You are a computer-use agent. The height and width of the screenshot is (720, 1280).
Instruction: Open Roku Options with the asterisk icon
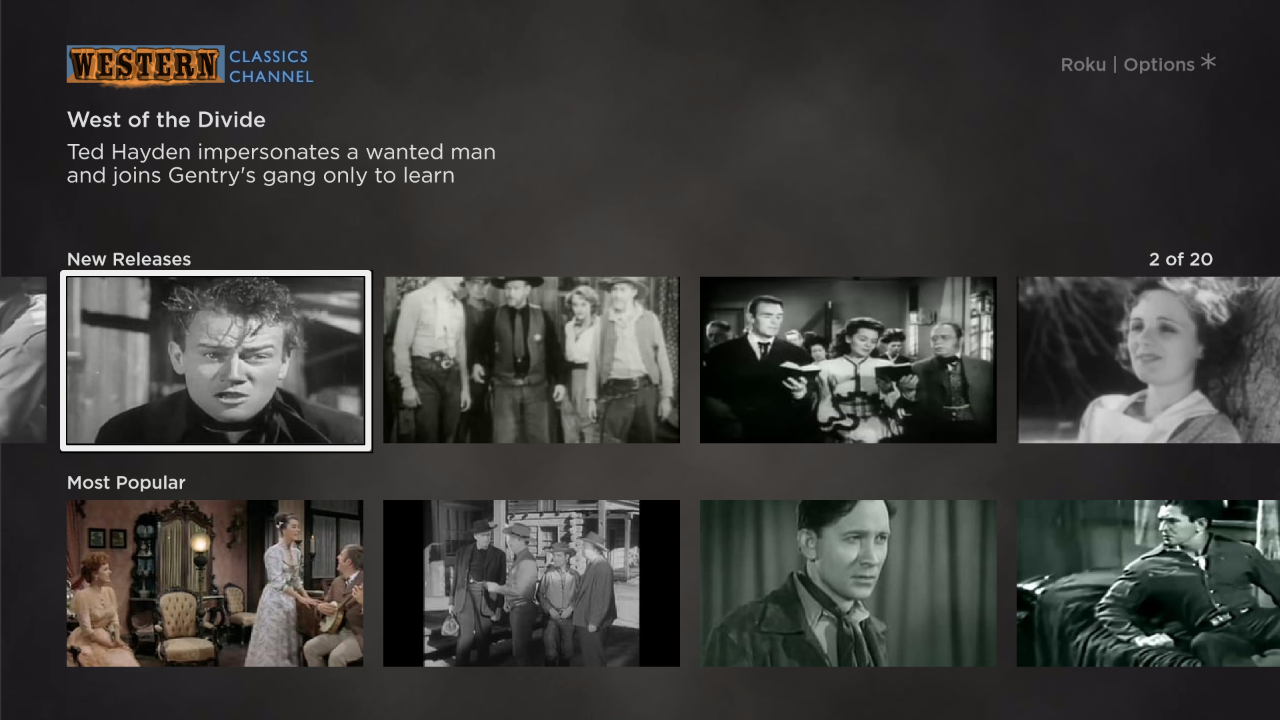tap(1208, 63)
